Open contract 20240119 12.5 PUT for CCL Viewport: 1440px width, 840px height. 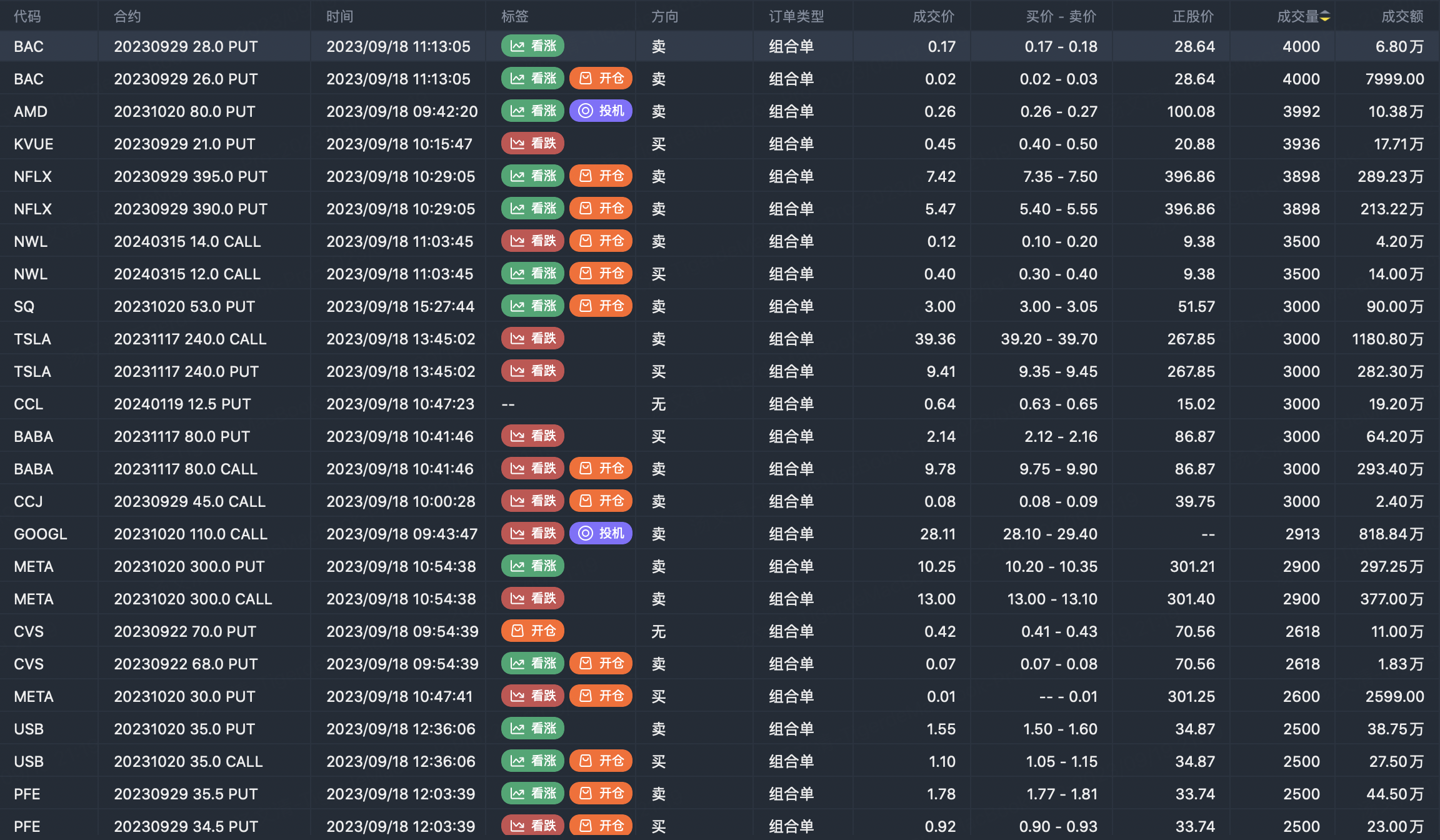(182, 404)
